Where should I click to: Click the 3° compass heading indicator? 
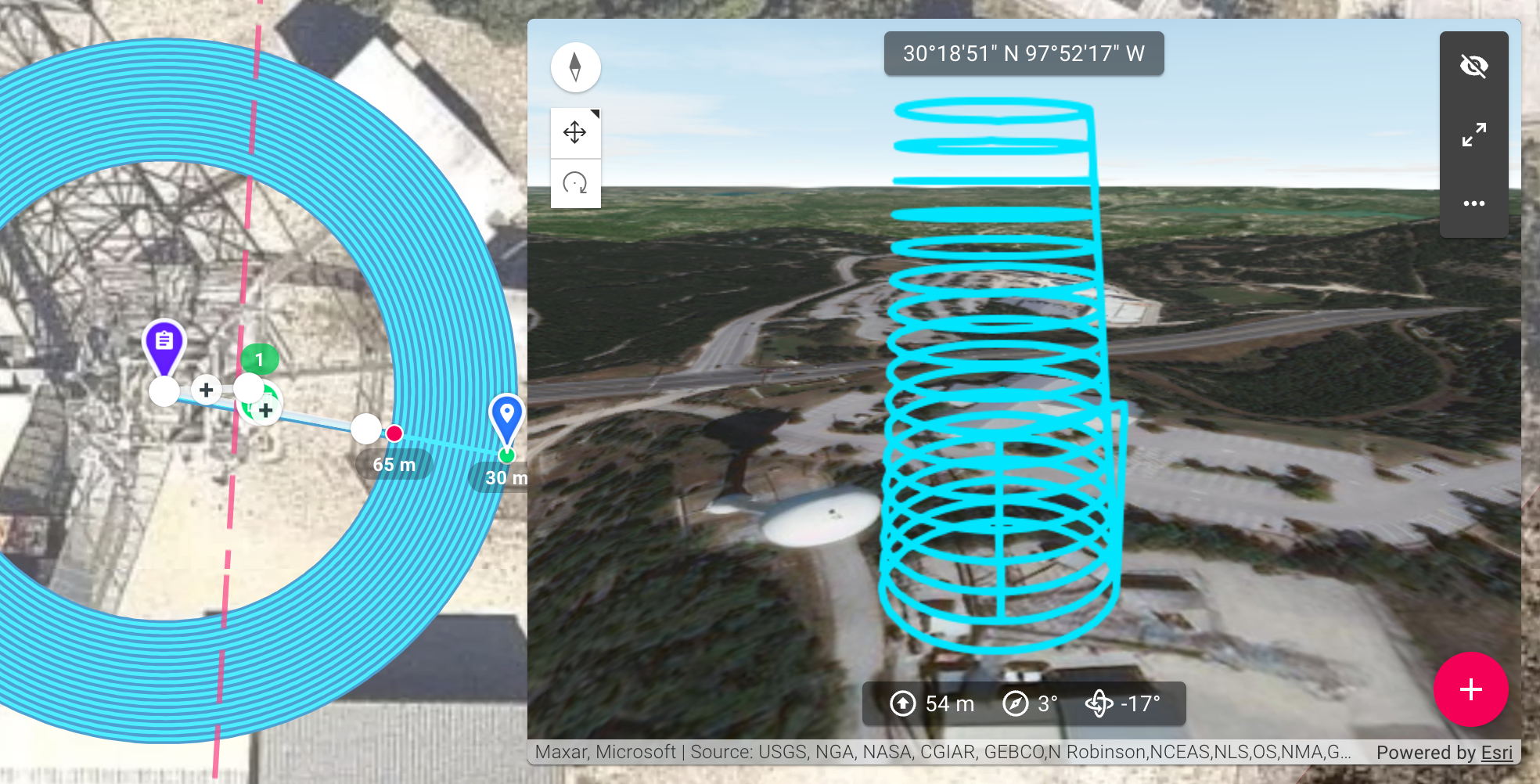pos(1031,703)
